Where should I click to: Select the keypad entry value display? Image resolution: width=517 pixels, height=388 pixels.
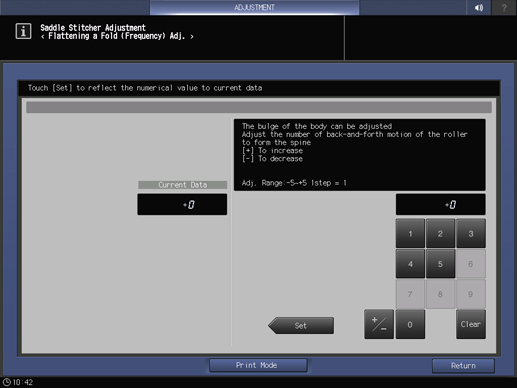(440, 204)
